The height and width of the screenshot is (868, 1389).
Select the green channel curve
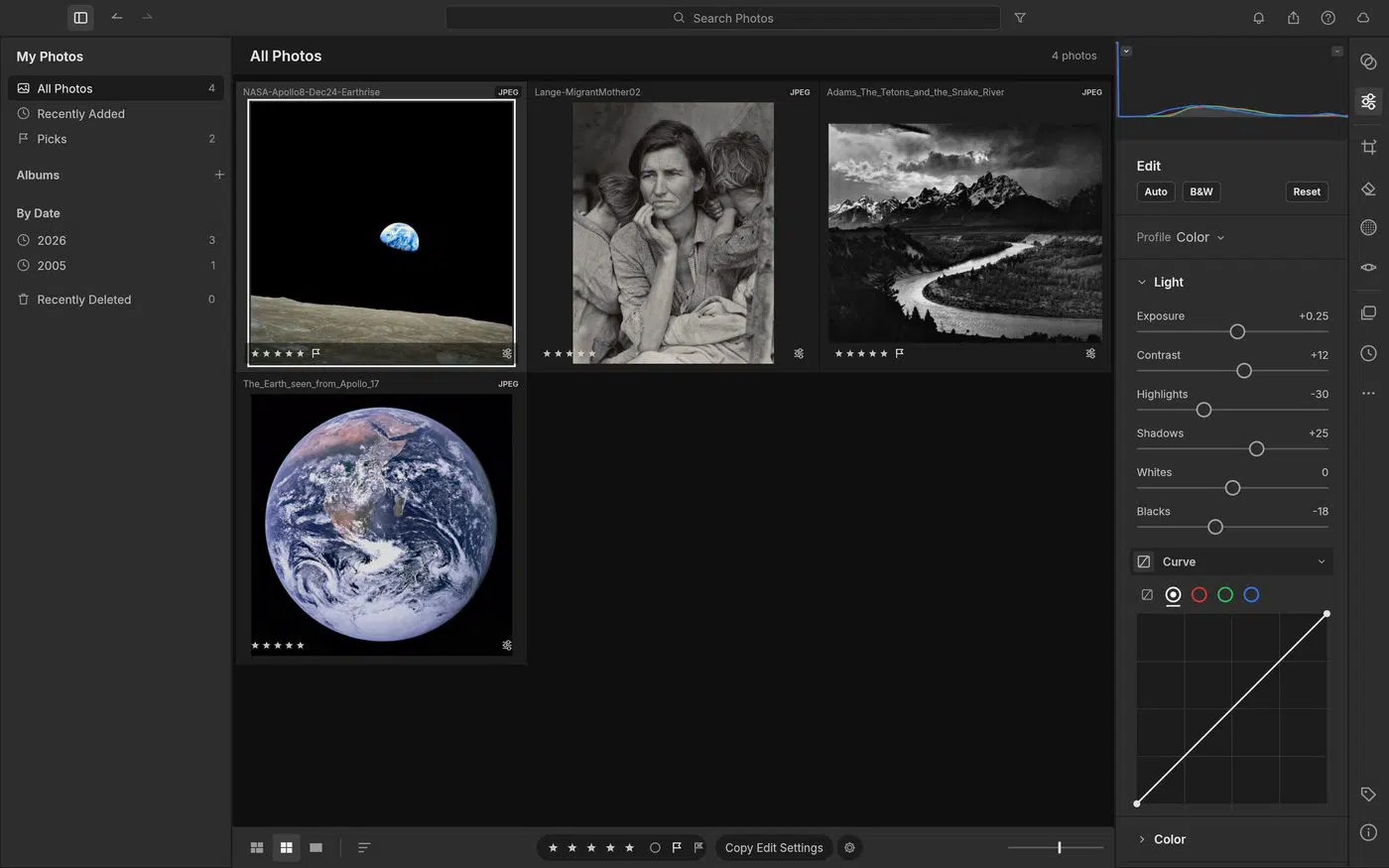(1225, 595)
